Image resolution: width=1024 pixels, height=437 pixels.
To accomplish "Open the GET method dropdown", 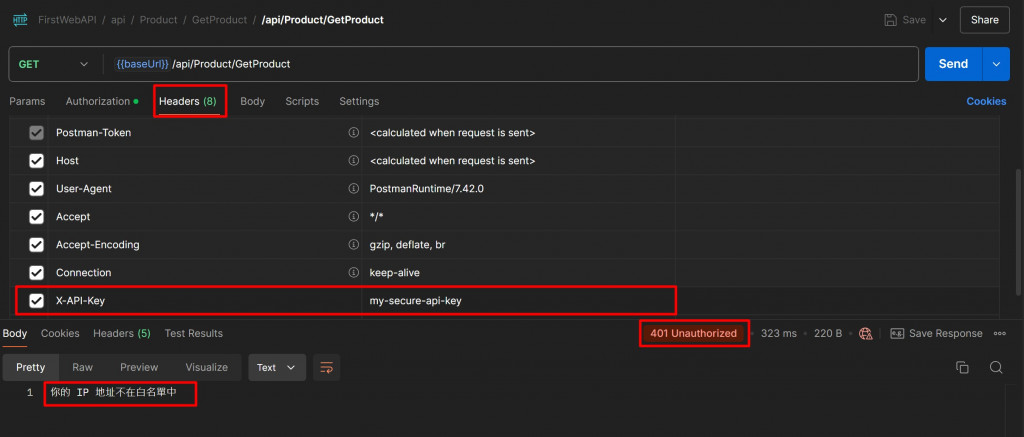I will tap(54, 64).
